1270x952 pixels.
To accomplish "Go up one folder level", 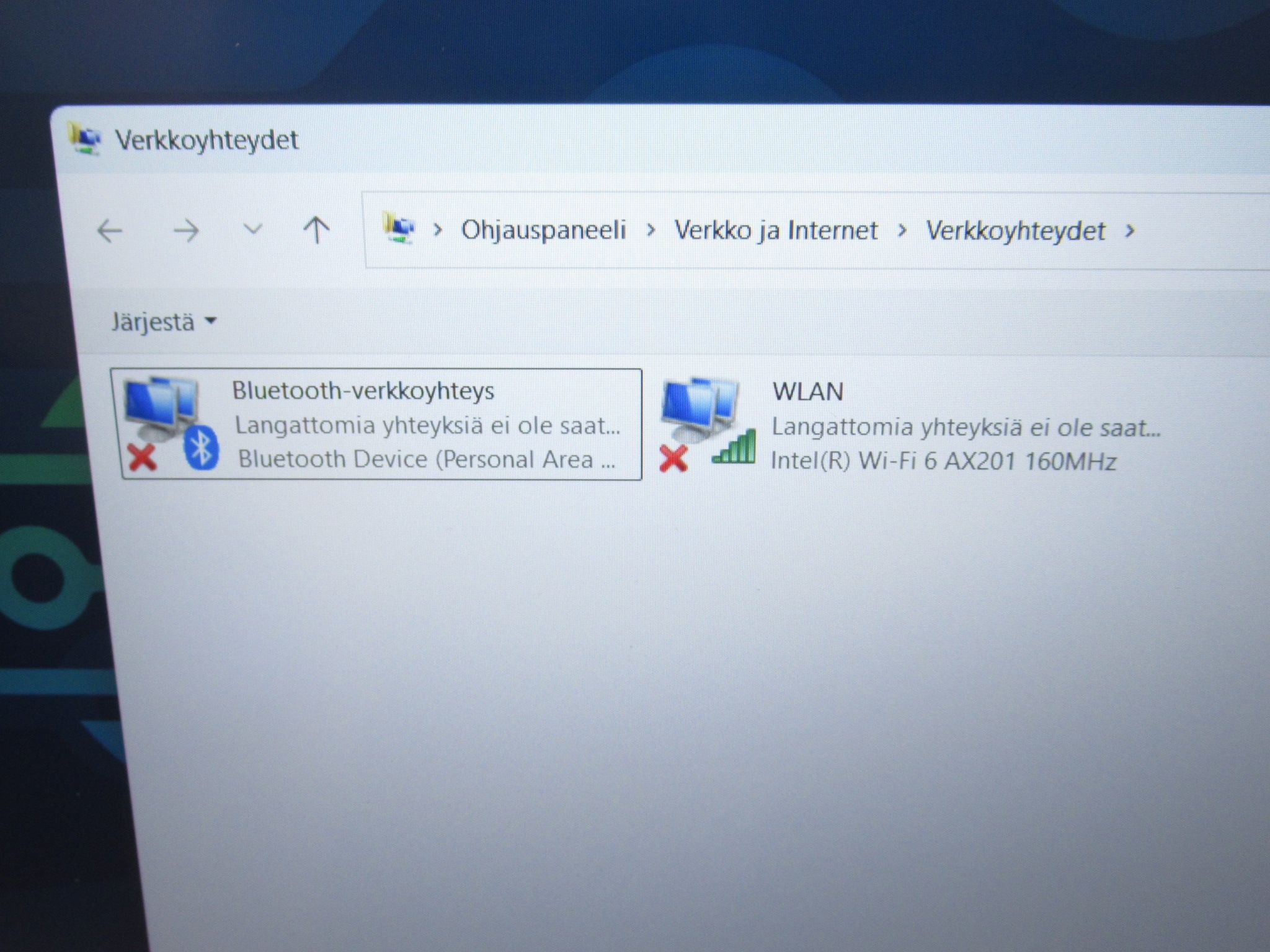I will click(x=316, y=229).
